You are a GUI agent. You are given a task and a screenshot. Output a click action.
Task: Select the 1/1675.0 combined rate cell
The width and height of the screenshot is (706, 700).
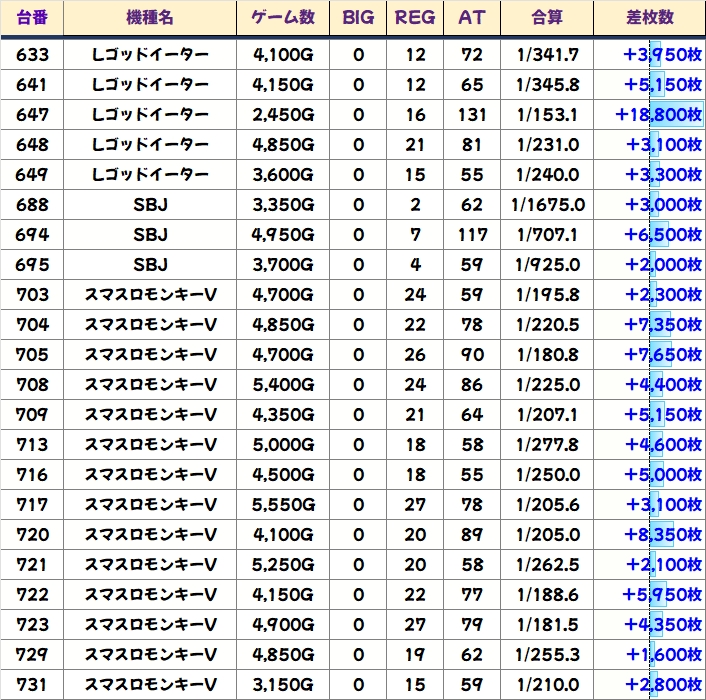click(547, 205)
